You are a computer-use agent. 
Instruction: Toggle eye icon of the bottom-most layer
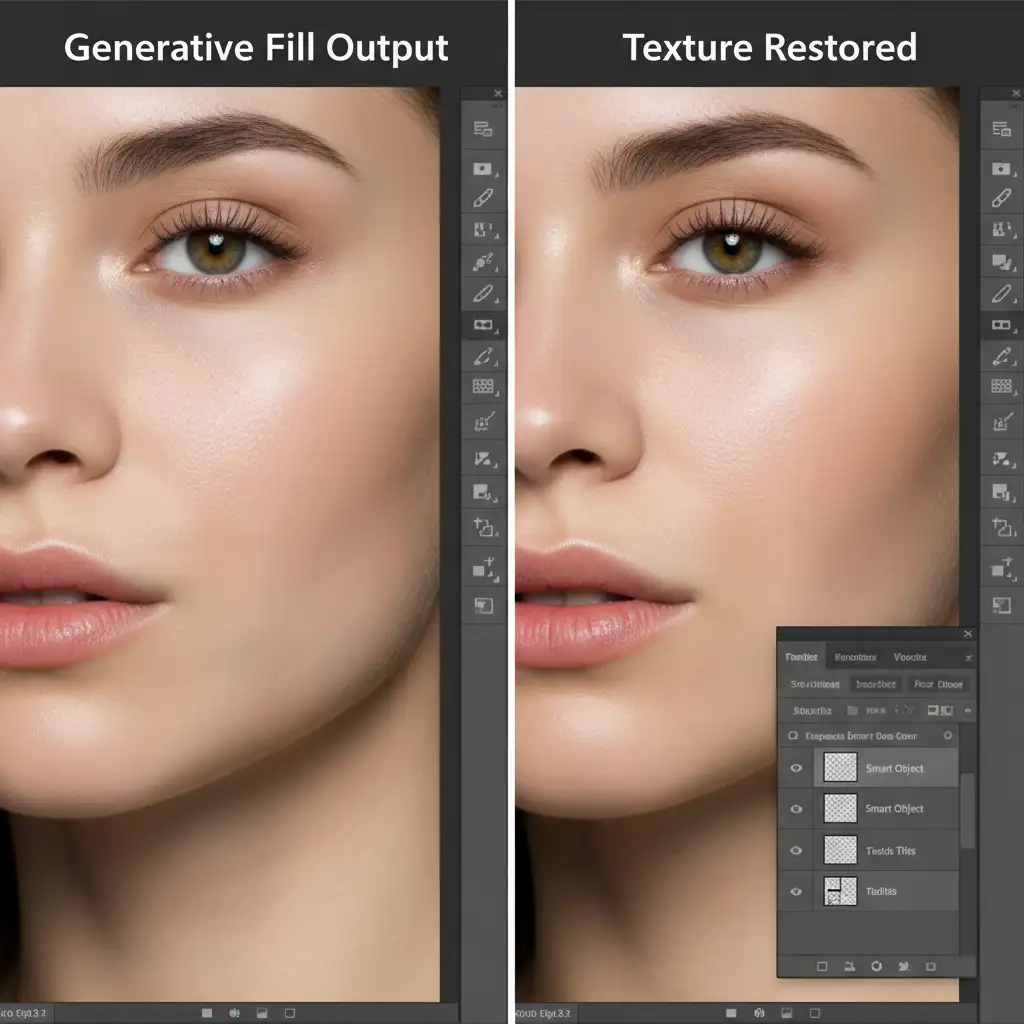click(796, 891)
